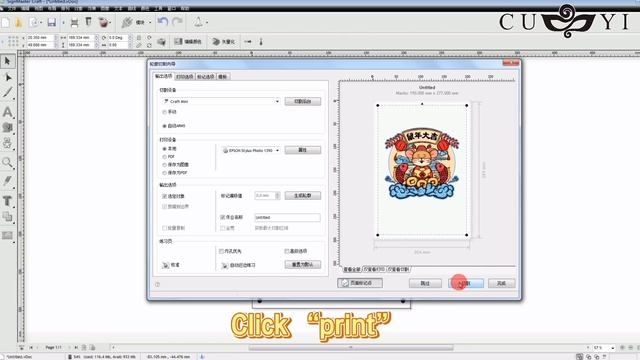Open the Craft mini cutter dropdown
640x360 pixels.
pos(278,101)
